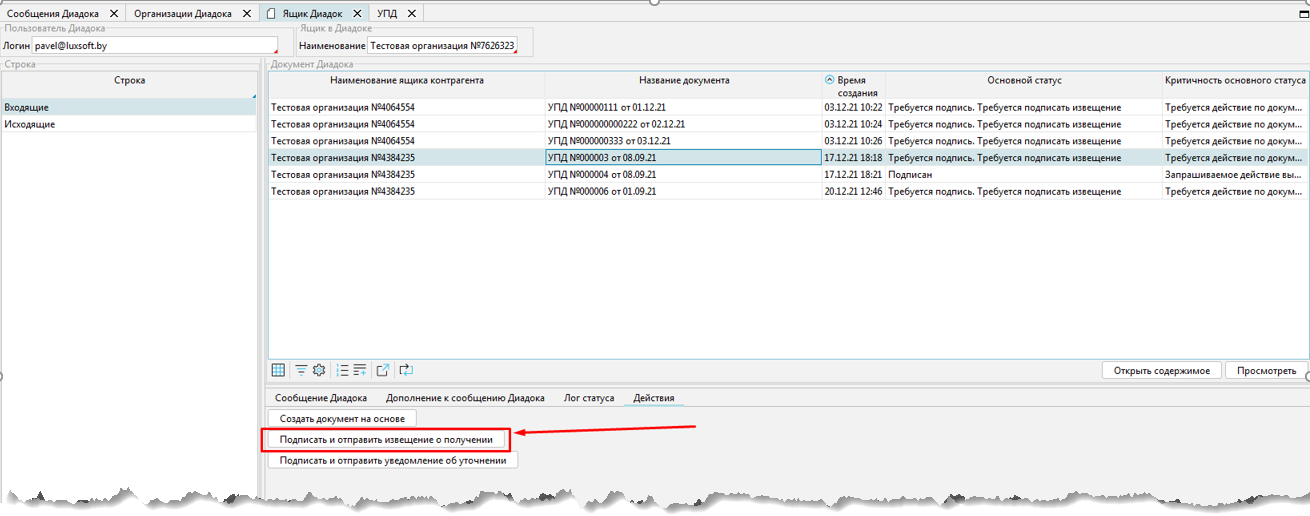Screen dimensions: 1310x516
Task: Select Исходящие in the left list
Action: (x=30, y=124)
